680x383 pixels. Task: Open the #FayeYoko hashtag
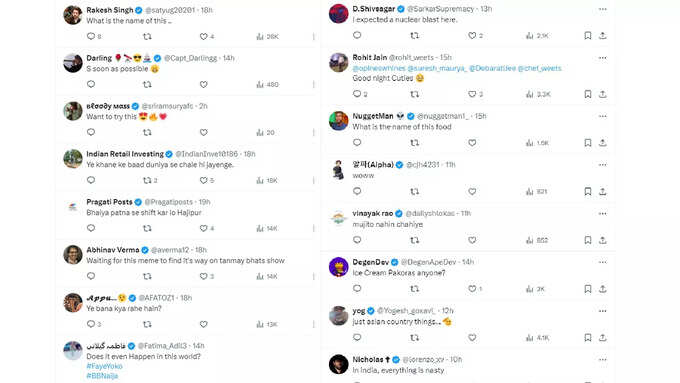104,366
